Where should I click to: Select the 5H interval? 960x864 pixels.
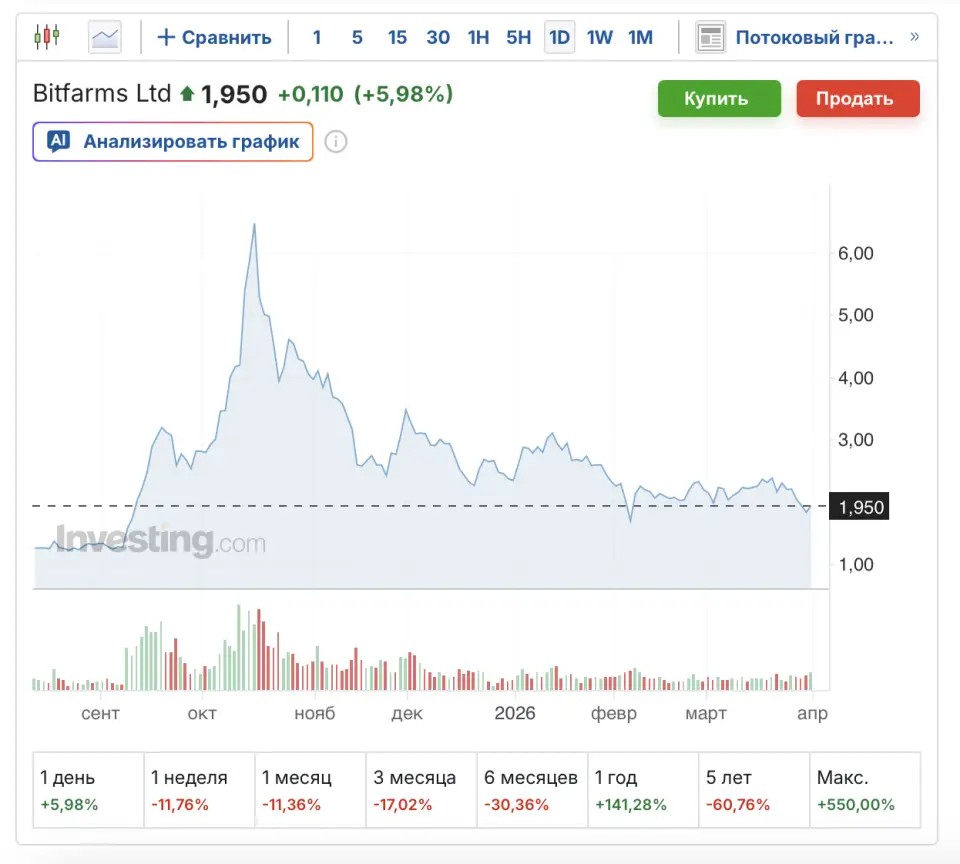[519, 37]
